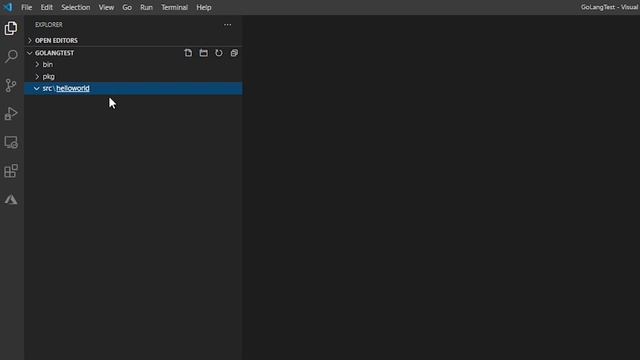Open the Run menu
The image size is (640, 360).
tap(146, 7)
